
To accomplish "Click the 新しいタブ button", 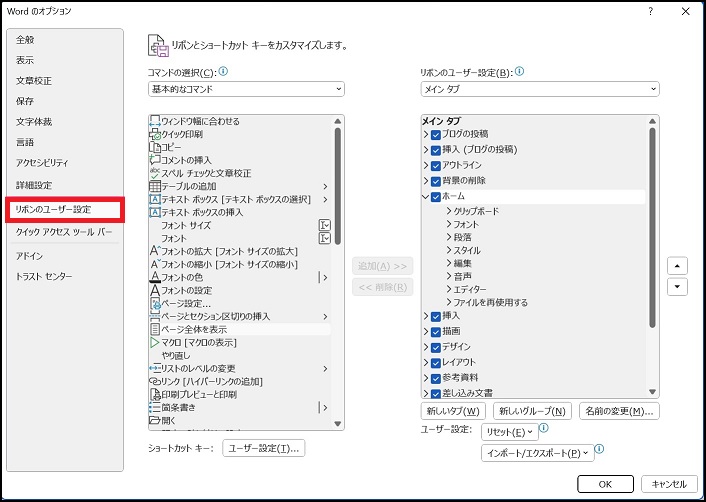I will pyautogui.click(x=453, y=411).
